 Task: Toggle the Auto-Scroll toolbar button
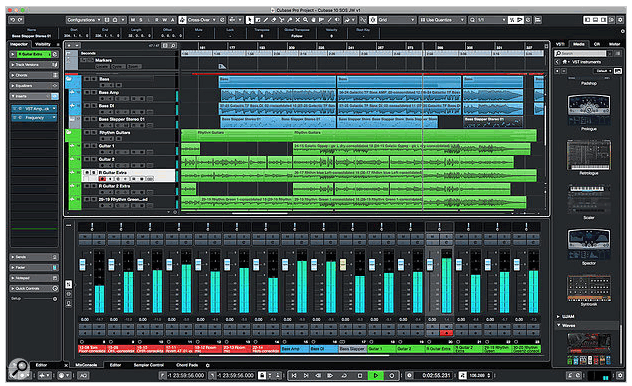click(x=233, y=19)
